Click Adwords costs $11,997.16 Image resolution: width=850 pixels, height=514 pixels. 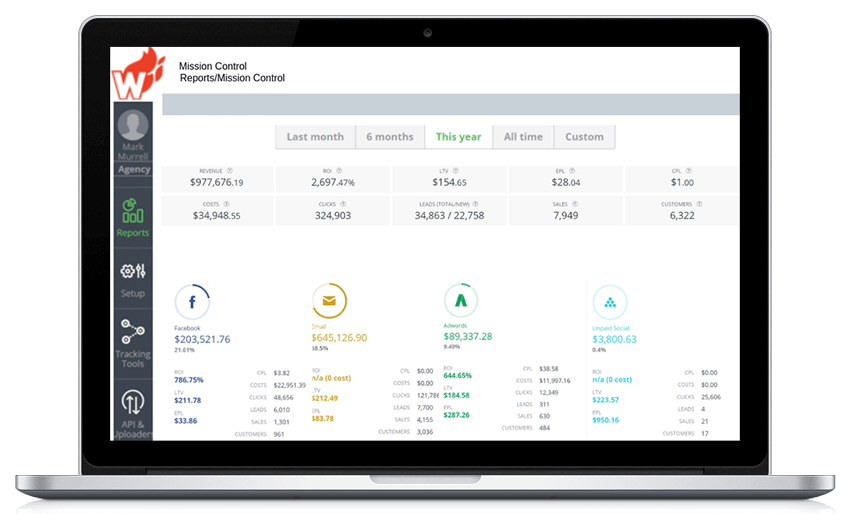coord(555,381)
